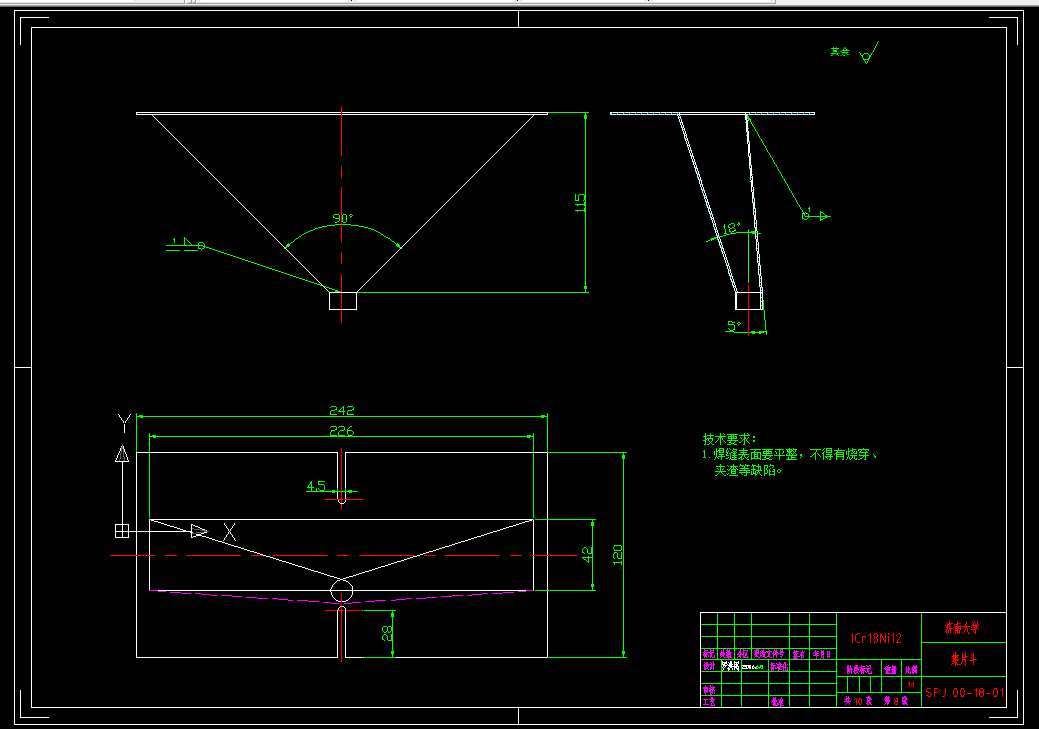Select the 年月日 column header

pos(822,654)
